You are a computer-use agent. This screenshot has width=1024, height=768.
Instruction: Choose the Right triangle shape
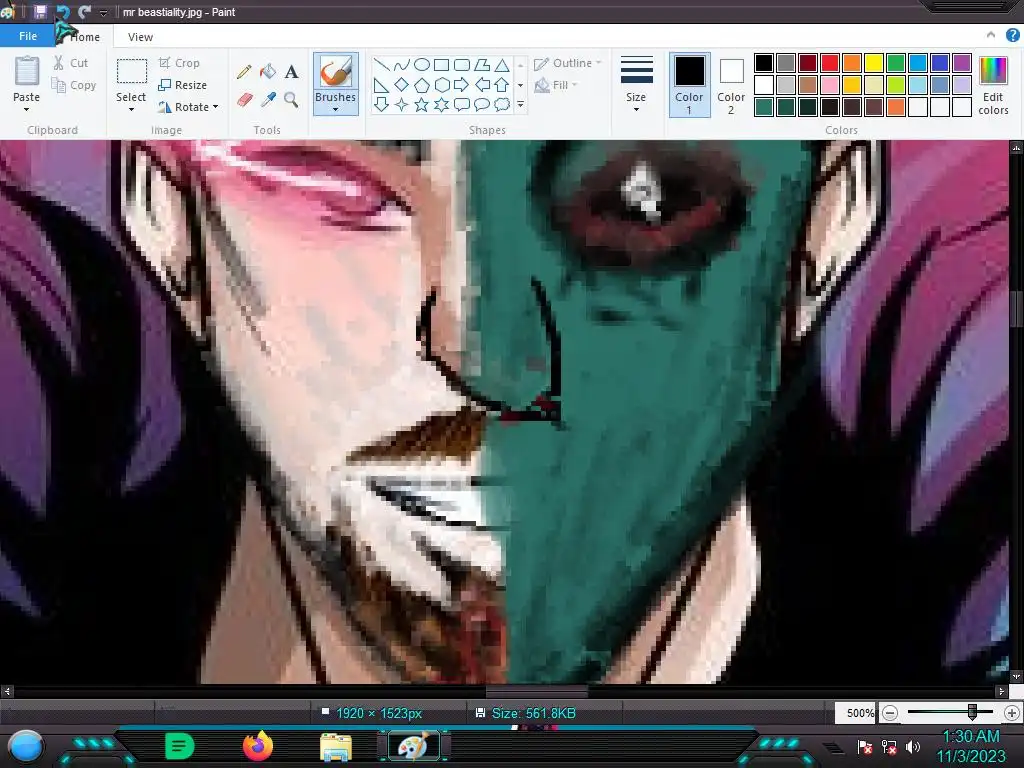[381, 84]
